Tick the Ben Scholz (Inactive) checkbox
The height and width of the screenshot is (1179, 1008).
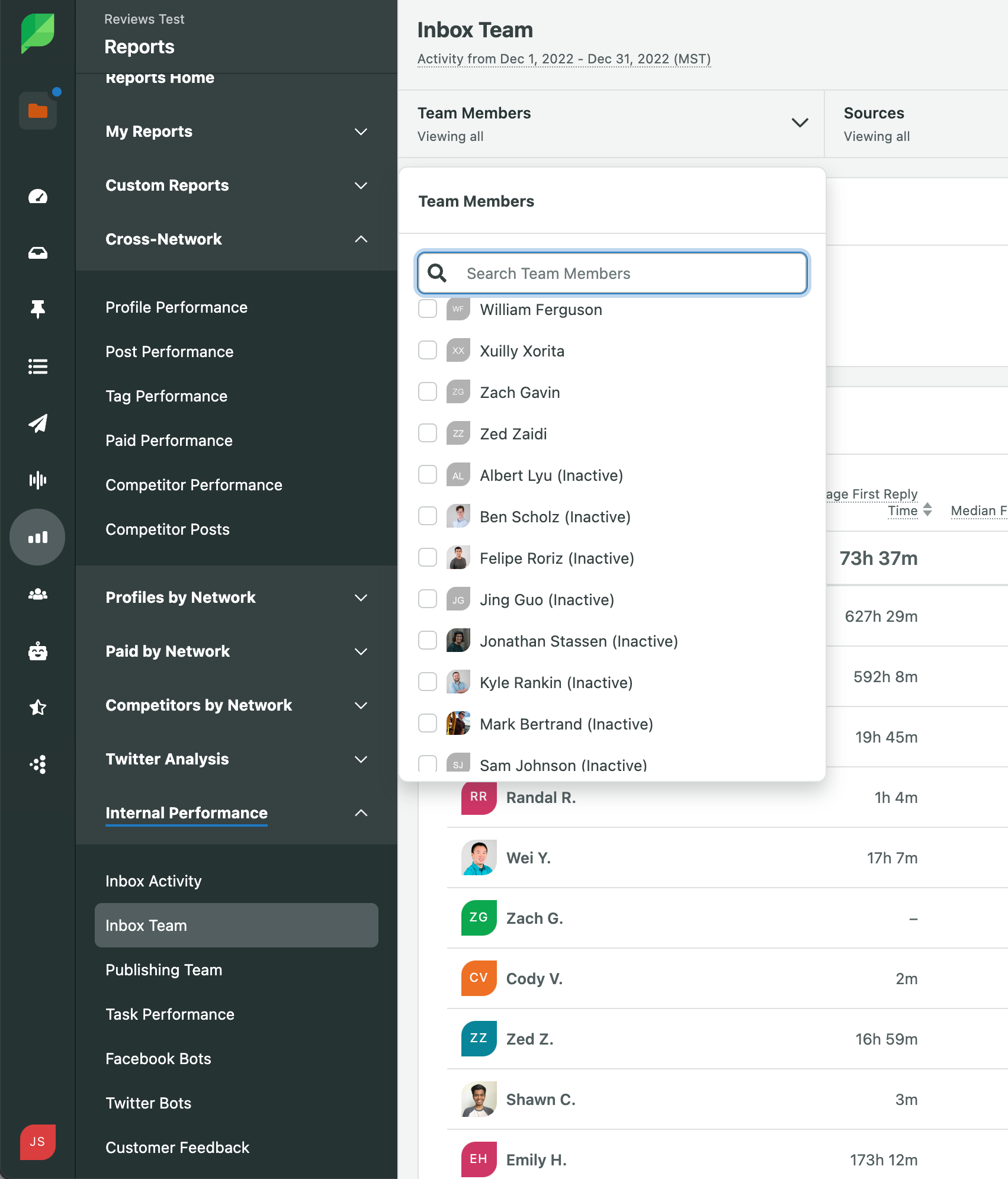[x=427, y=516]
